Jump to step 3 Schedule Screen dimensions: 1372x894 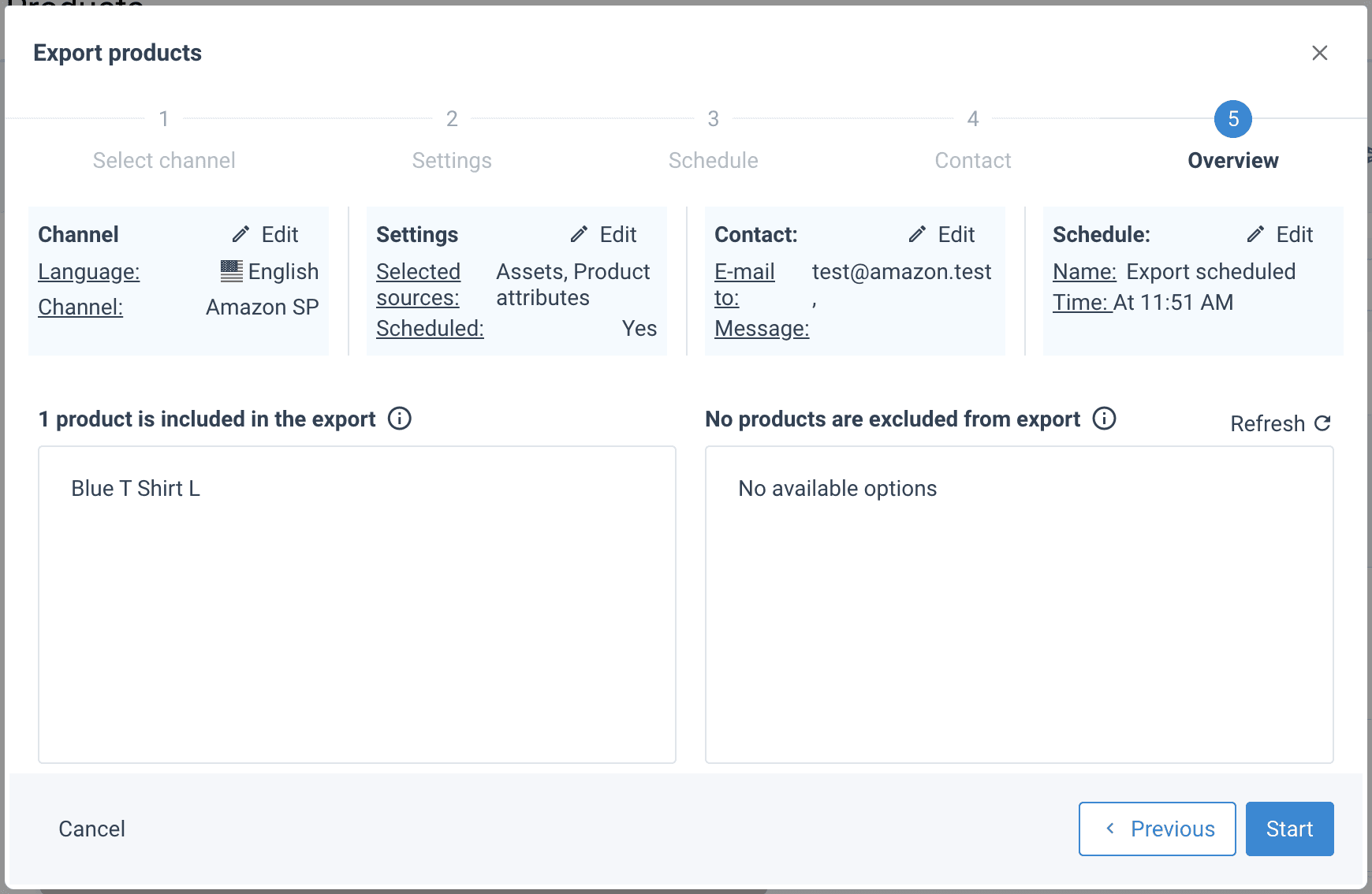pos(713,119)
